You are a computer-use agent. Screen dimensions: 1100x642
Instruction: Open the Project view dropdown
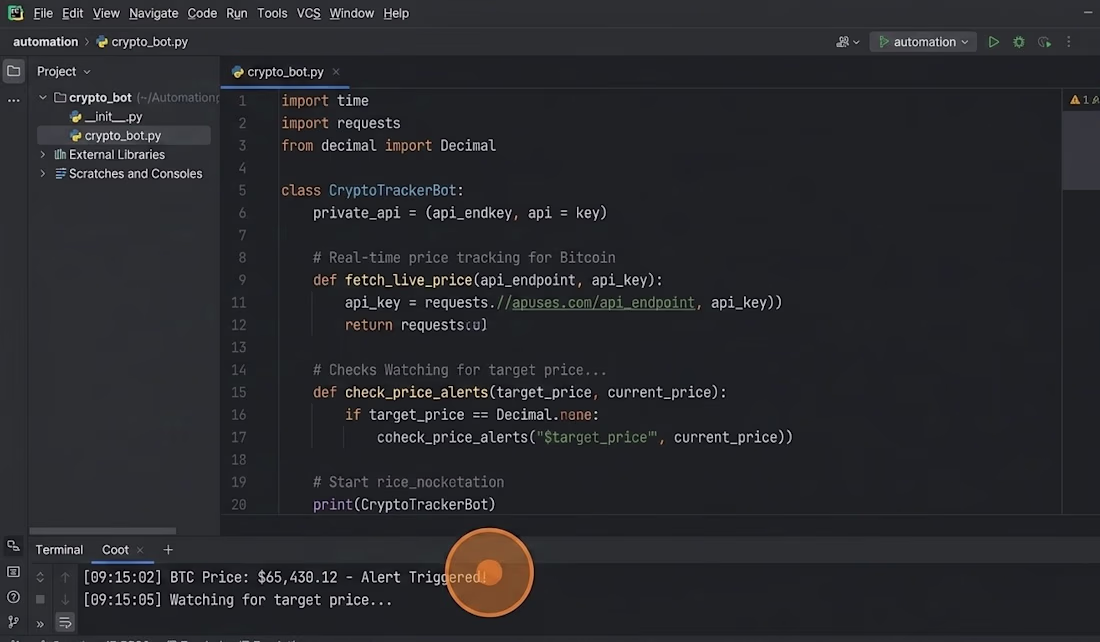(64, 72)
